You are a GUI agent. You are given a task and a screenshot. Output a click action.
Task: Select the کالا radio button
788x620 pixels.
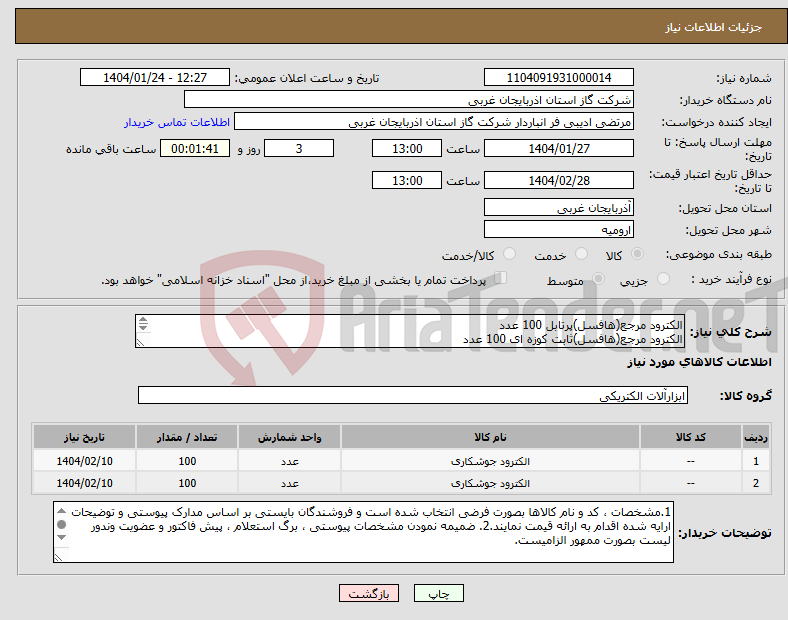point(637,254)
